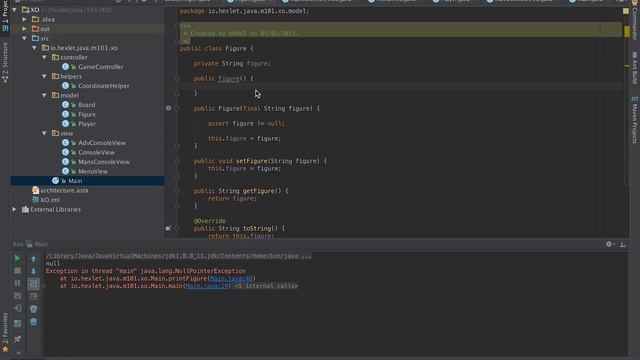Select architecture.asta file

64,191
